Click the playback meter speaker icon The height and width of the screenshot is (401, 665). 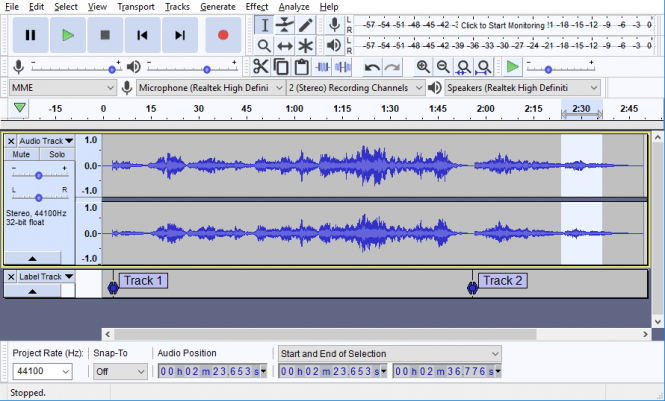point(335,45)
